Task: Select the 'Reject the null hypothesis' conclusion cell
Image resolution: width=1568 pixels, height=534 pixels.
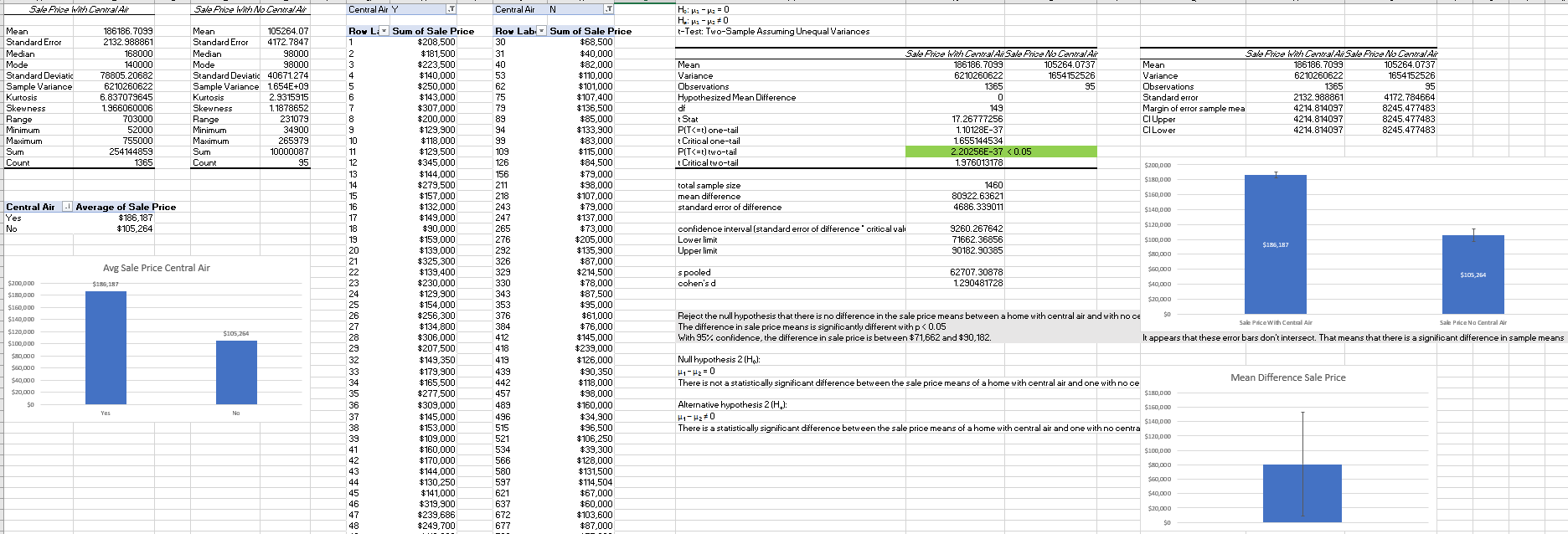Action: tap(909, 316)
